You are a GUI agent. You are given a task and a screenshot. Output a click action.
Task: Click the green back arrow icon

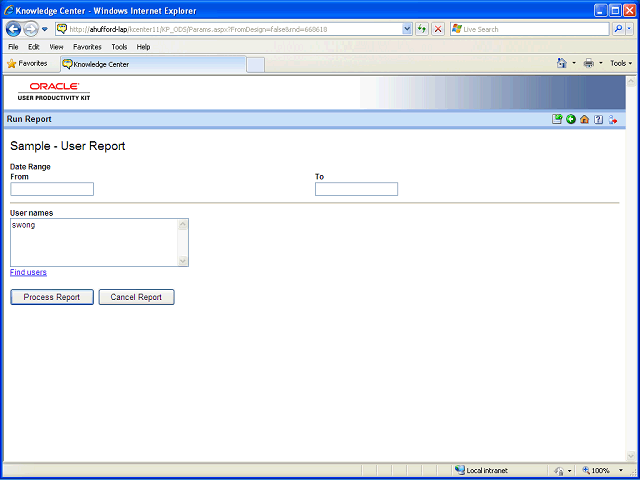tap(571, 119)
